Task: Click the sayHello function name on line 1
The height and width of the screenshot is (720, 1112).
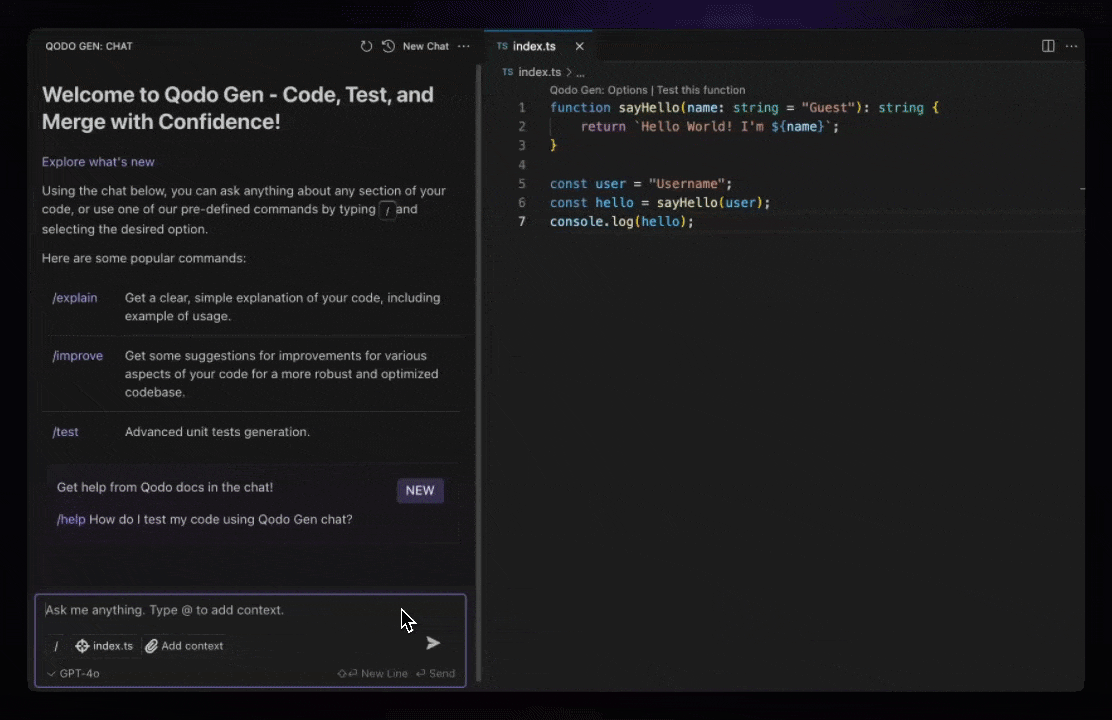Action: point(649,108)
